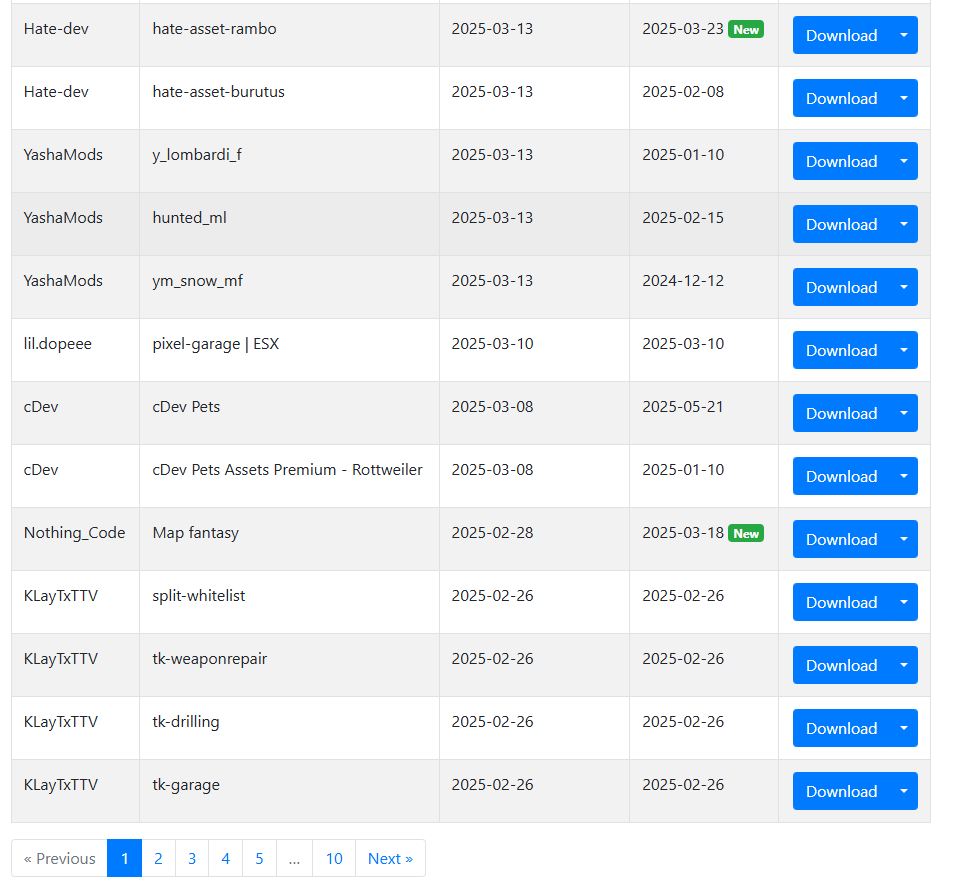This screenshot has height=878, width=971.
Task: Click the New badge on hate-asset-rambo row
Action: pyautogui.click(x=746, y=30)
